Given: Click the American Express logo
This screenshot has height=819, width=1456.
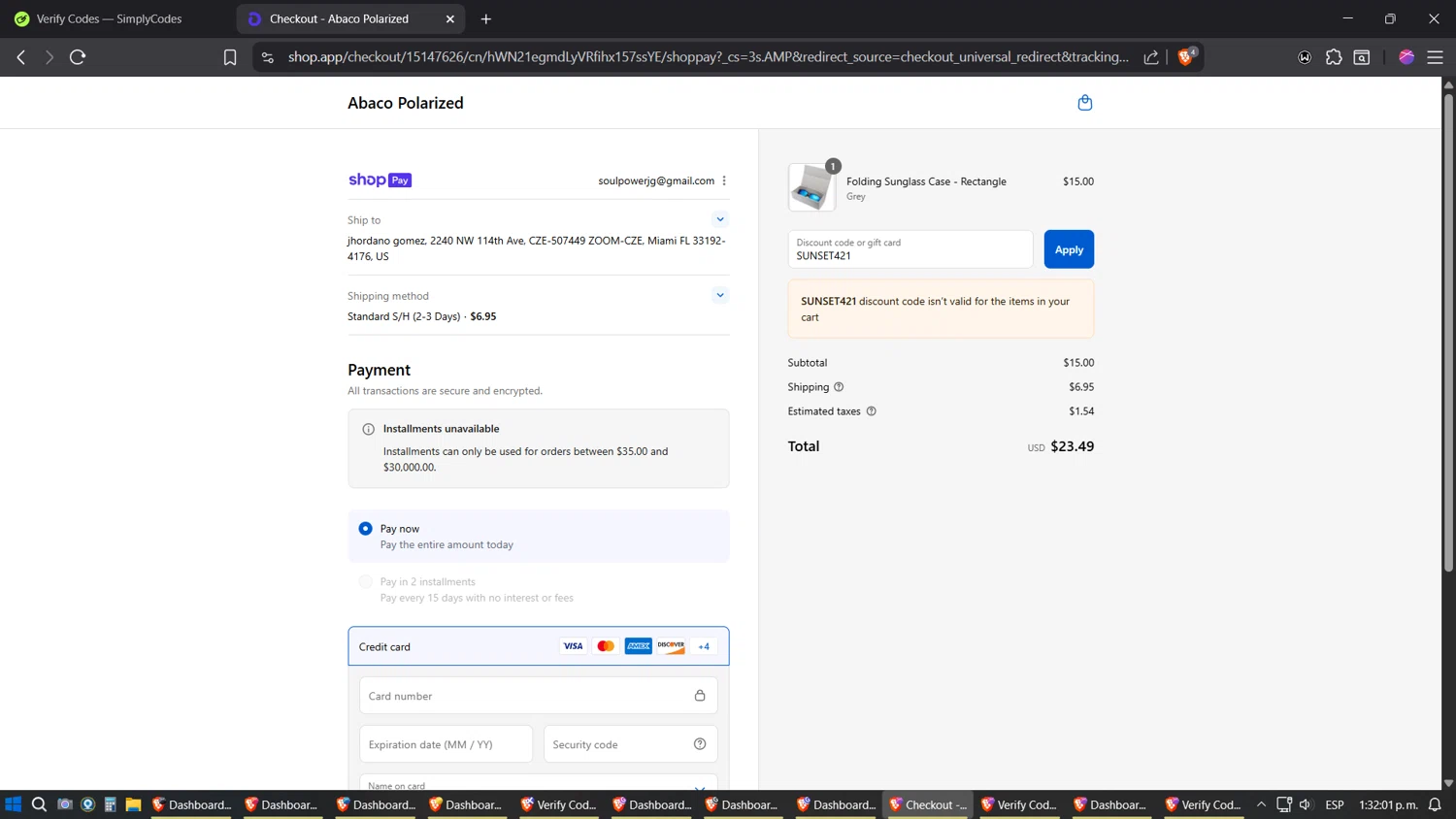Looking at the screenshot, I should click(x=638, y=646).
